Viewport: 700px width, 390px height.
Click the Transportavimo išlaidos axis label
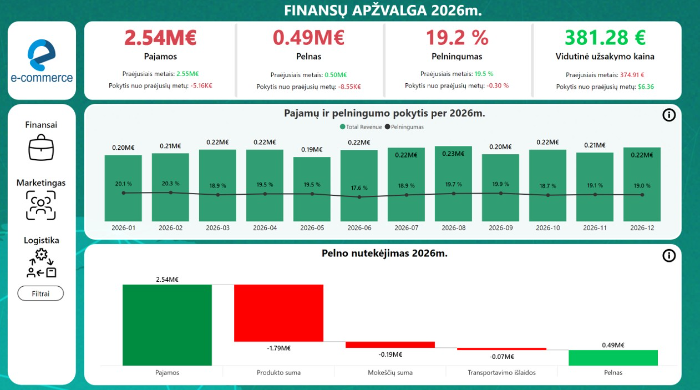pyautogui.click(x=502, y=373)
